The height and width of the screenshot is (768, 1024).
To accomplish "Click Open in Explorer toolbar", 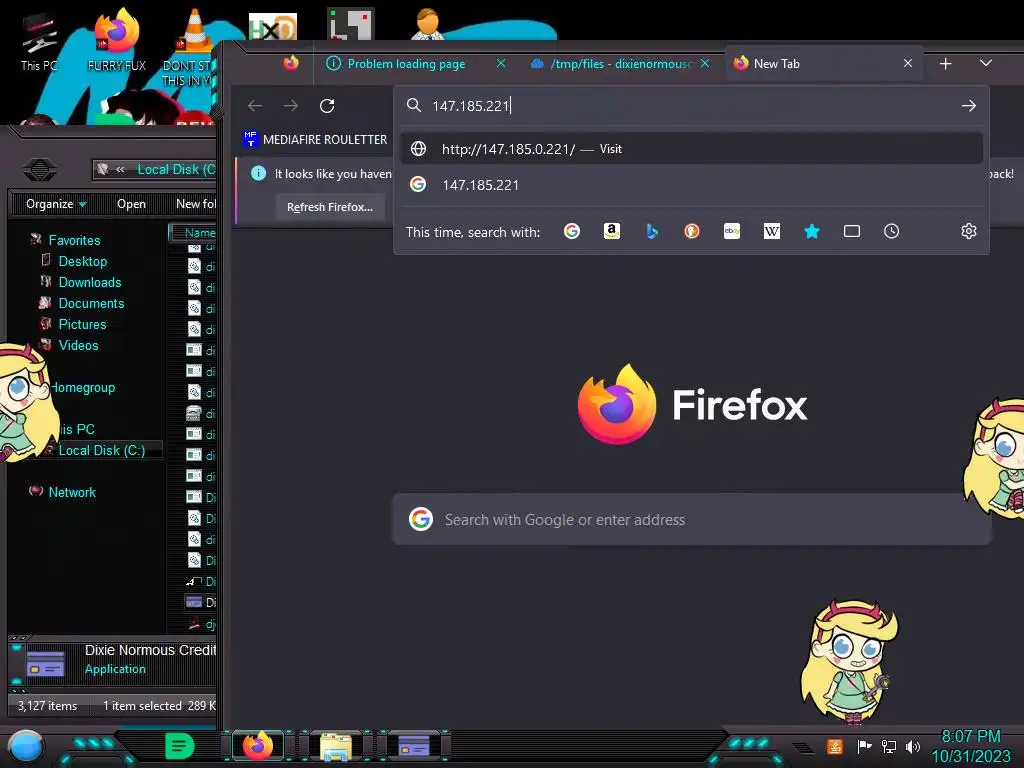I will pyautogui.click(x=131, y=204).
